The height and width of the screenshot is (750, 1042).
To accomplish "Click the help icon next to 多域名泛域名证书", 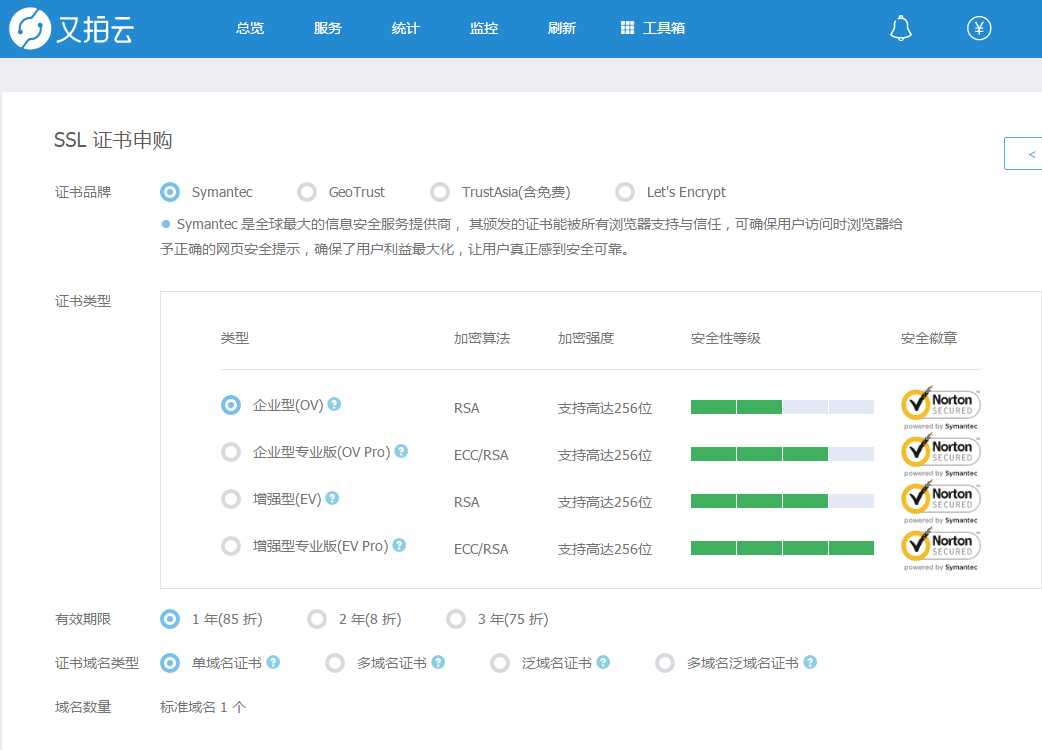I will [809, 662].
